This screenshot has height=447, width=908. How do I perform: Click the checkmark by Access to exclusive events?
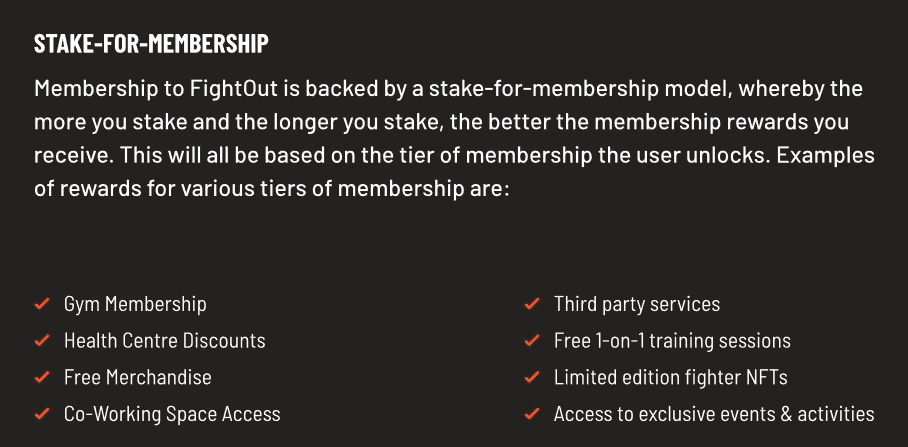[x=532, y=414]
